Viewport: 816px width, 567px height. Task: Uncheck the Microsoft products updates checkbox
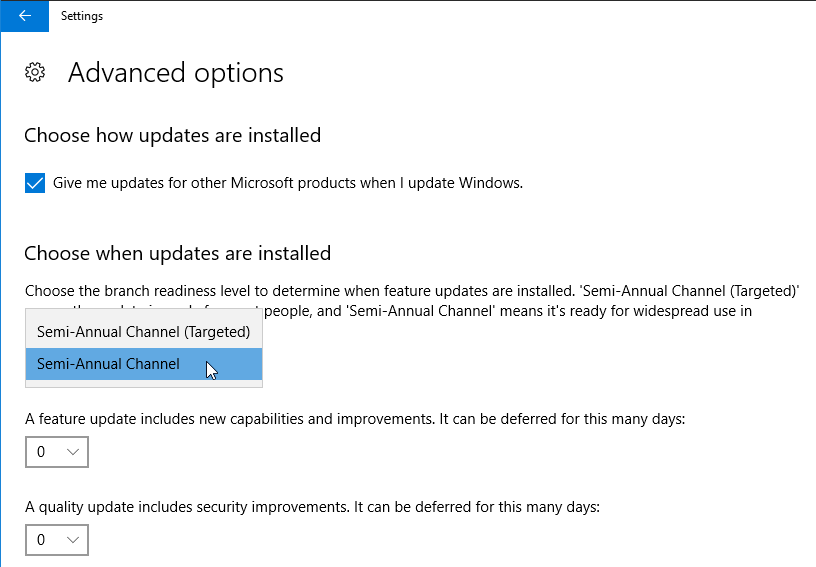(35, 183)
